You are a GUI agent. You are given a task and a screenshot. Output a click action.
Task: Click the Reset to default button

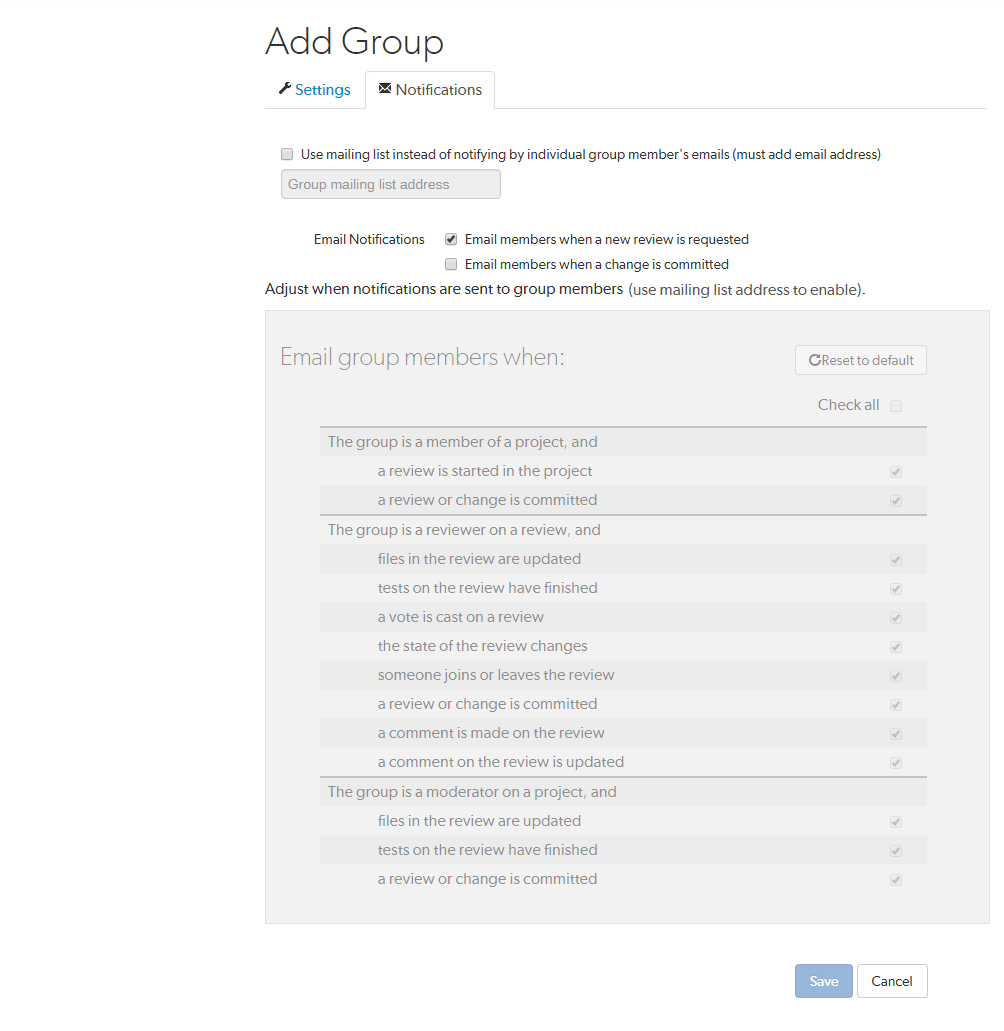click(860, 360)
